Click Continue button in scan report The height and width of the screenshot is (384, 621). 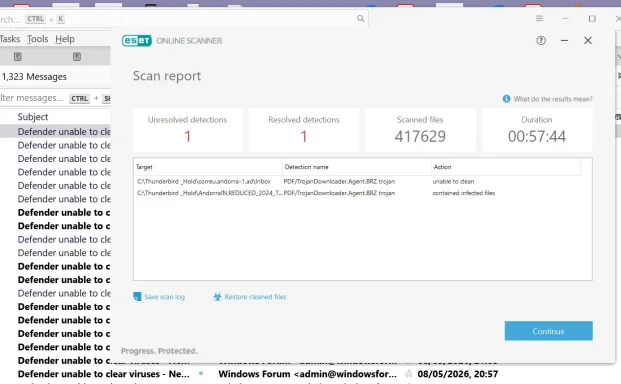tap(549, 331)
